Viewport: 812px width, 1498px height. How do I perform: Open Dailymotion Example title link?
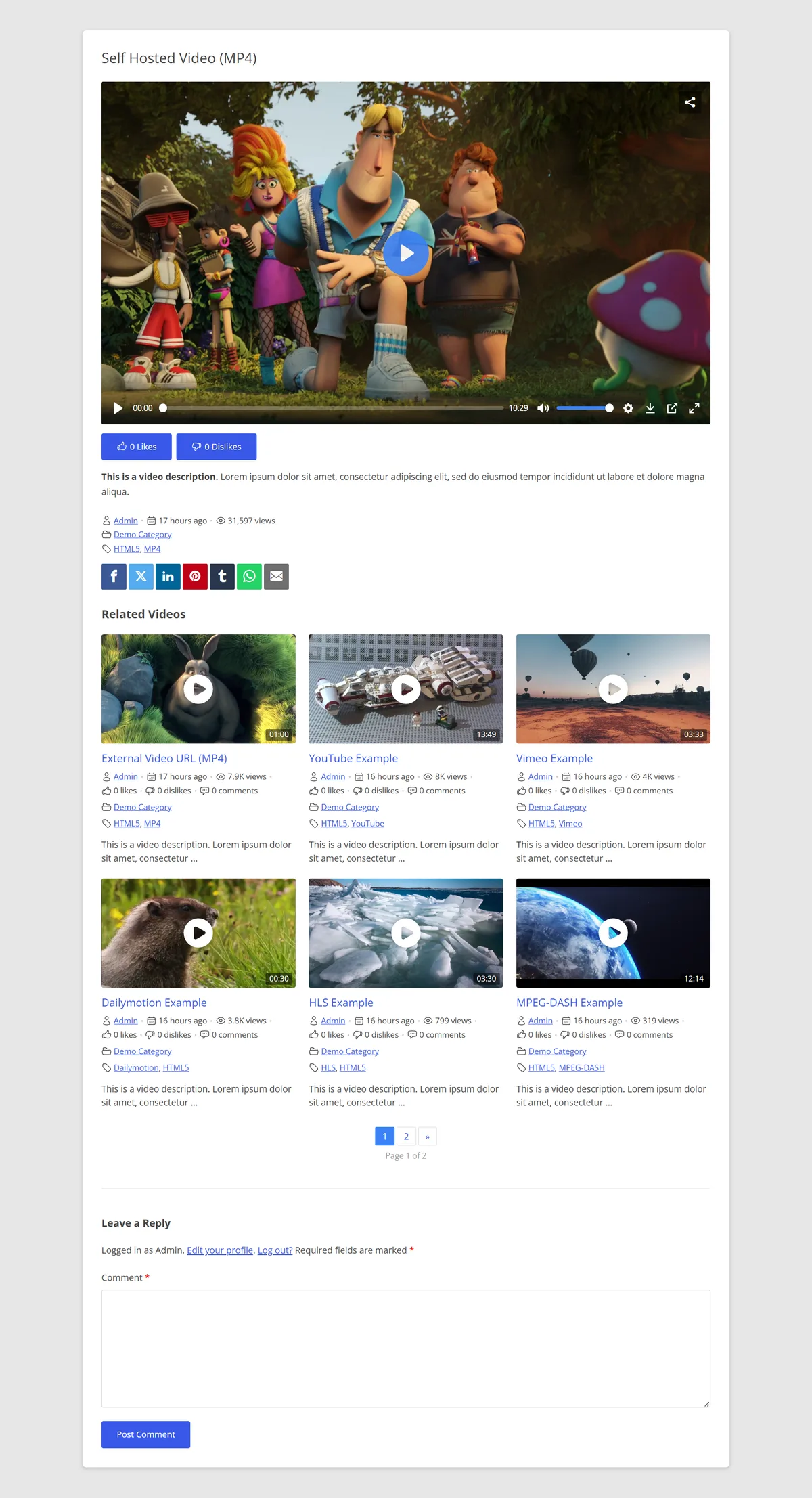tap(154, 1003)
